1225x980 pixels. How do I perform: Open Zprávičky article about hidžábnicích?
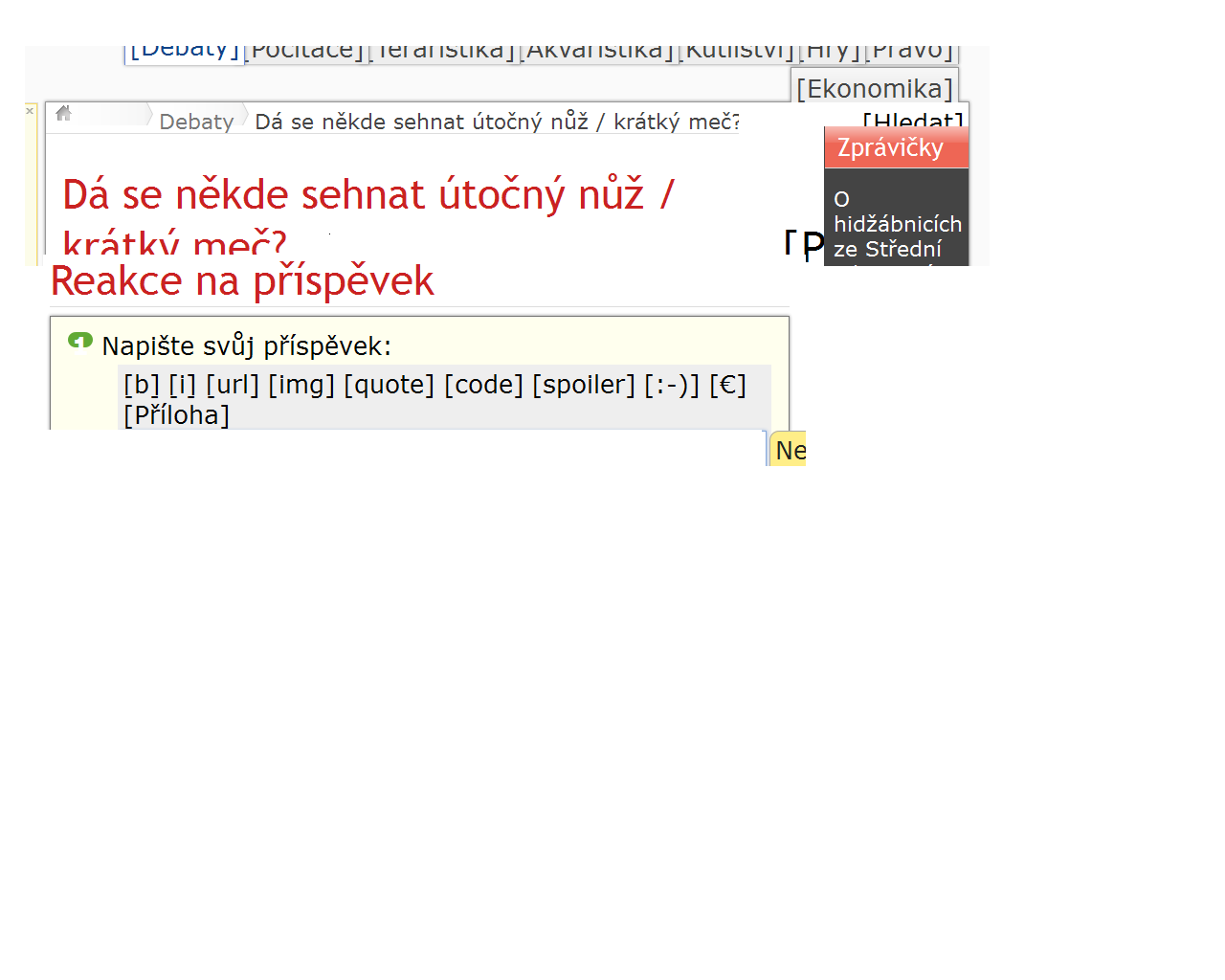click(897, 224)
